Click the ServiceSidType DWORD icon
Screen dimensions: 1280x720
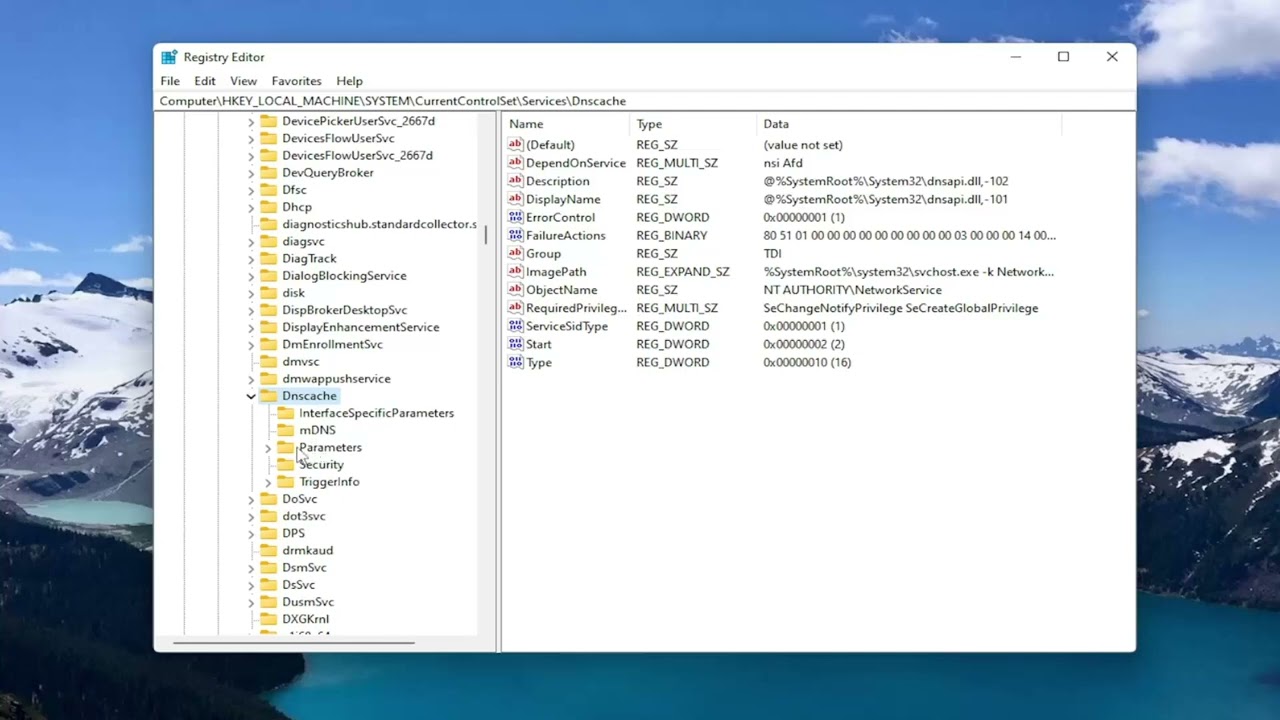pyautogui.click(x=515, y=326)
